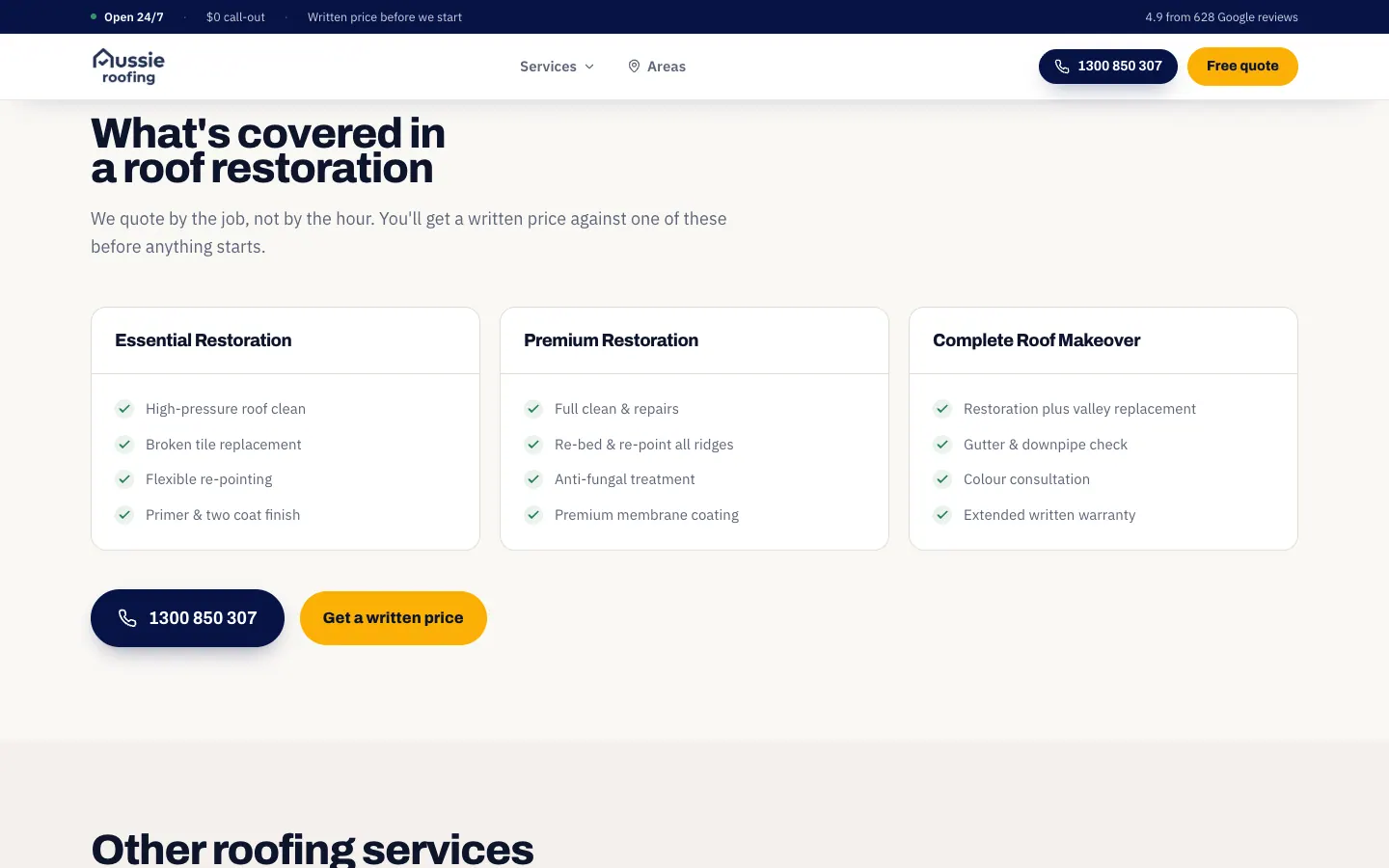Select the Premium Restoration card heading
Screen dimensions: 1389x868
point(612,340)
